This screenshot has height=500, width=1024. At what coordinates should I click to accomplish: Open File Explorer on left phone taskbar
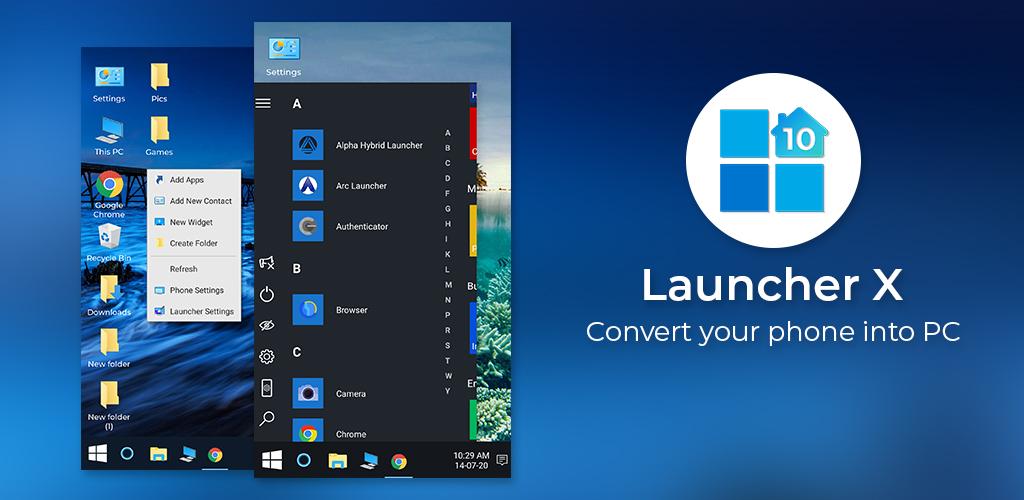158,454
